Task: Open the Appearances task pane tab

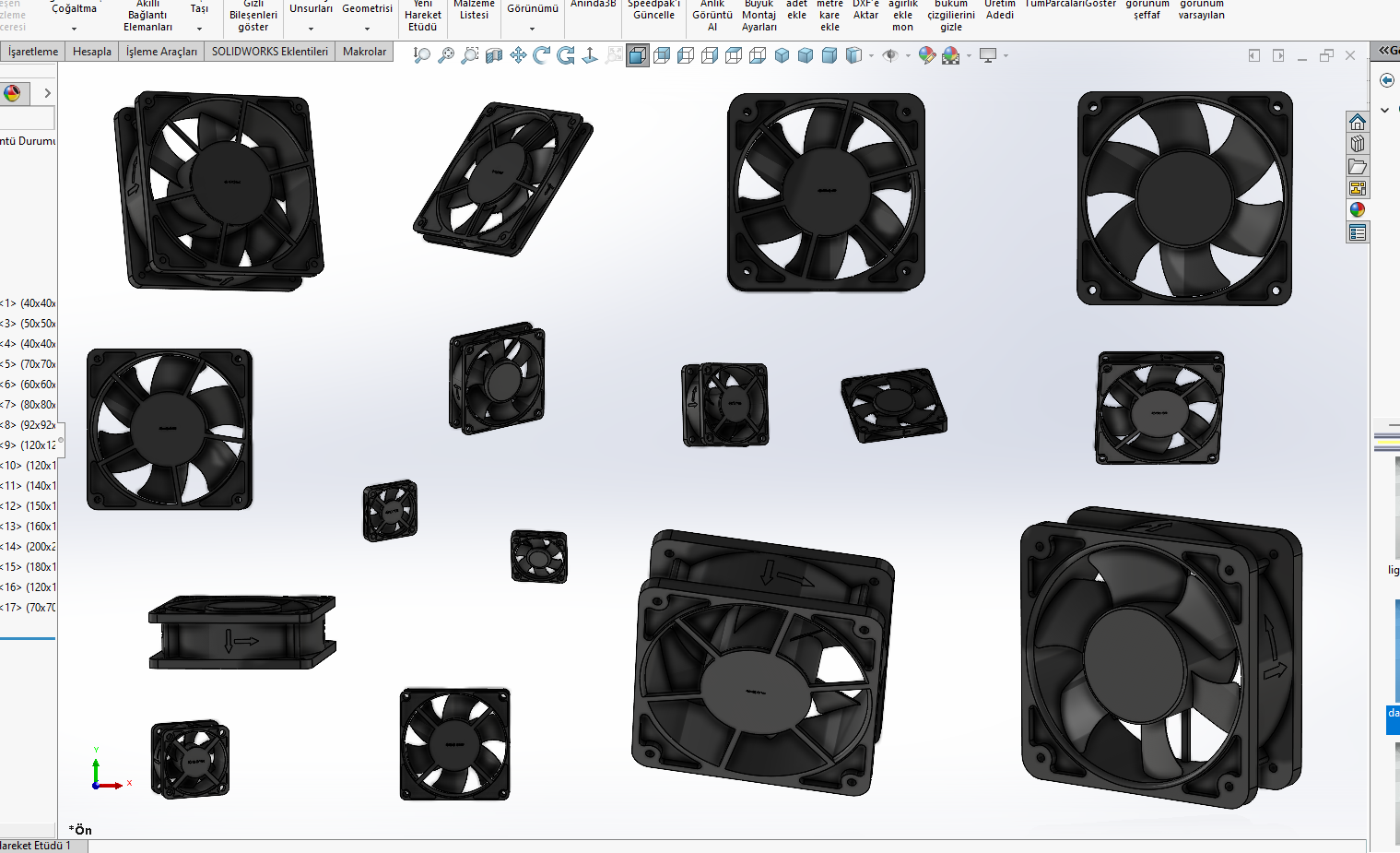Action: coord(1358,210)
